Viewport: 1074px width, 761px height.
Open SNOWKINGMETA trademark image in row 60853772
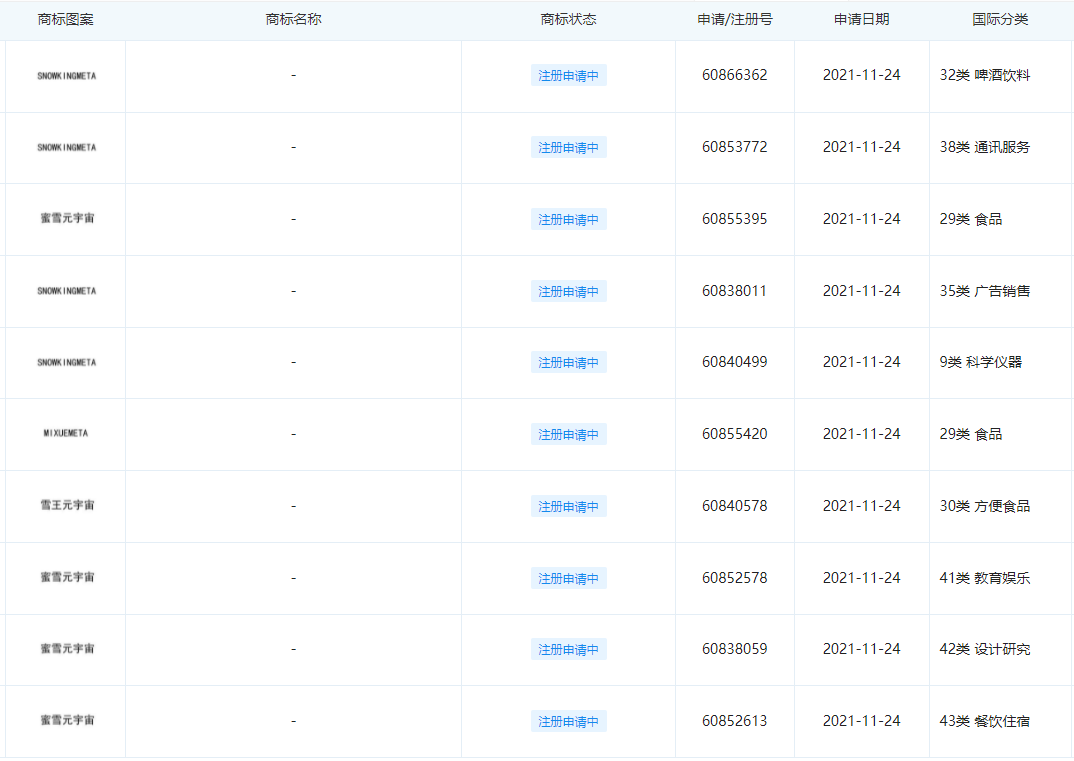66,147
